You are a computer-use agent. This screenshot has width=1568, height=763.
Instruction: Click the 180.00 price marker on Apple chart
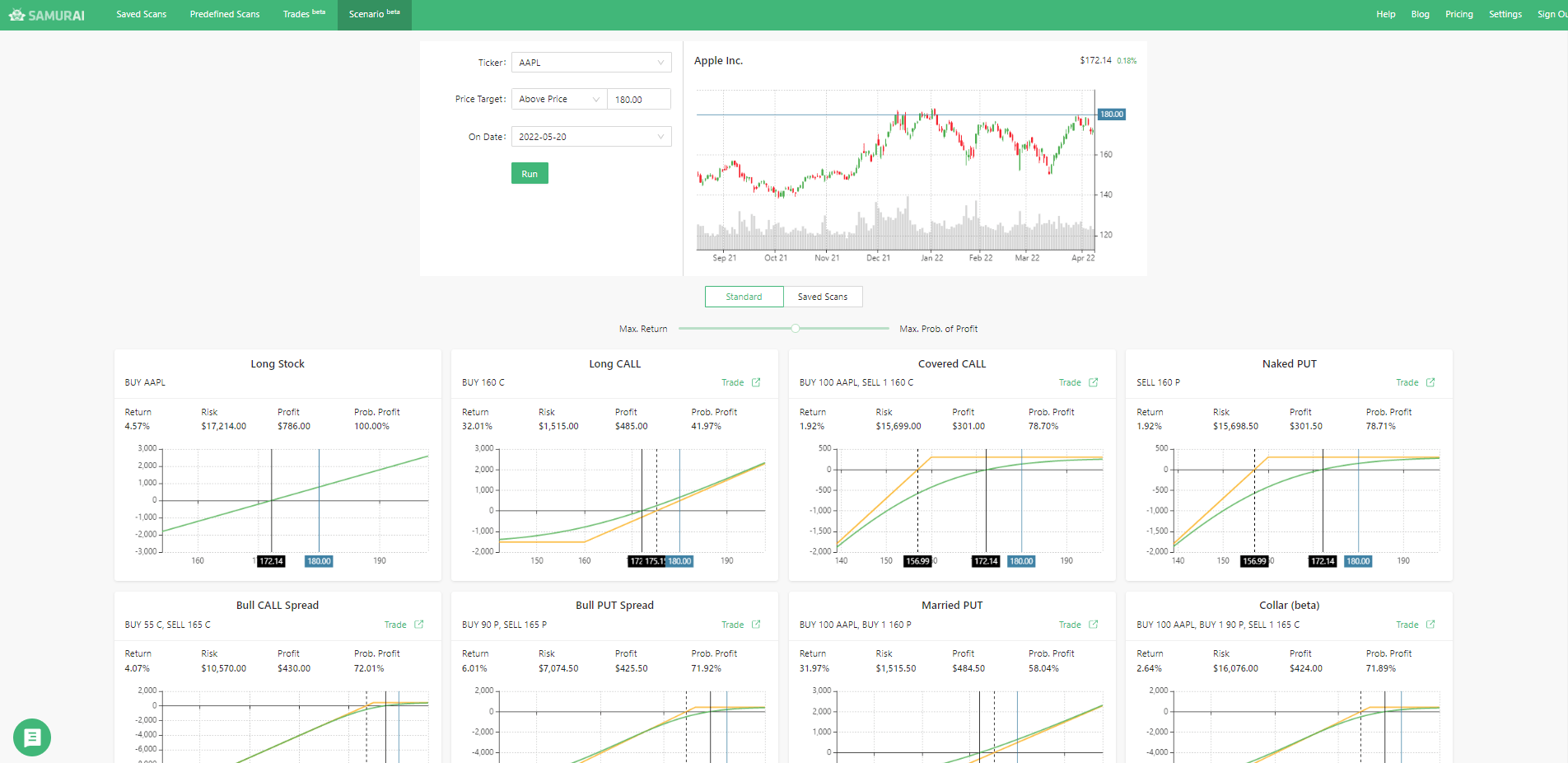(1112, 115)
